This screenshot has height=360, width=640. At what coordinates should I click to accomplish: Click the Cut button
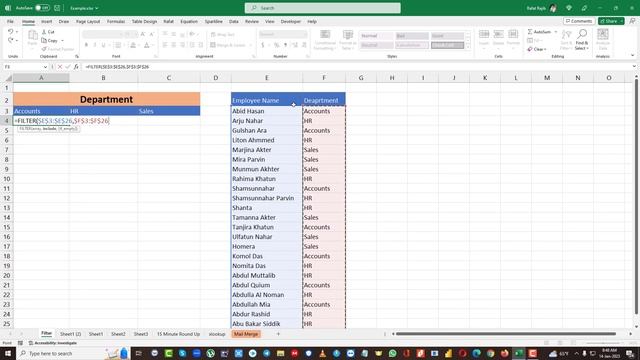coord(48,32)
